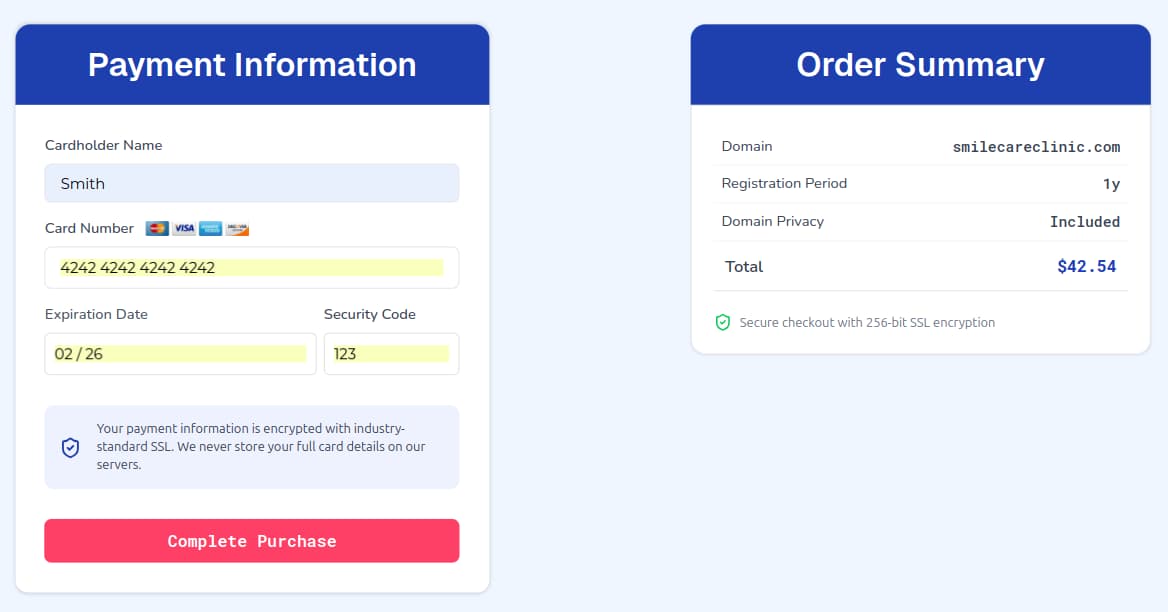Click the shield icon in the encryption notice
Image resolution: width=1168 pixels, height=612 pixels.
(x=70, y=447)
